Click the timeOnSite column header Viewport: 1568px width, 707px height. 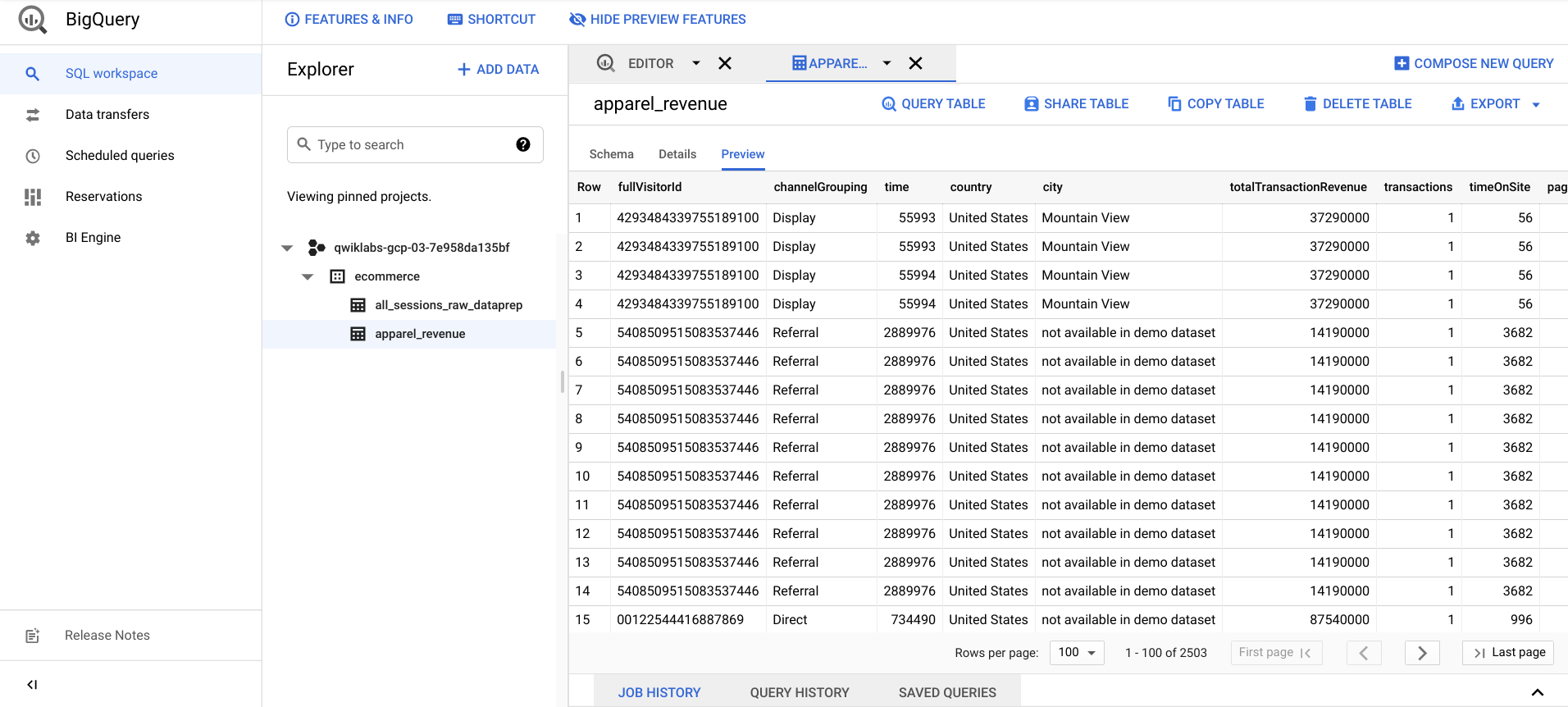point(1499,187)
